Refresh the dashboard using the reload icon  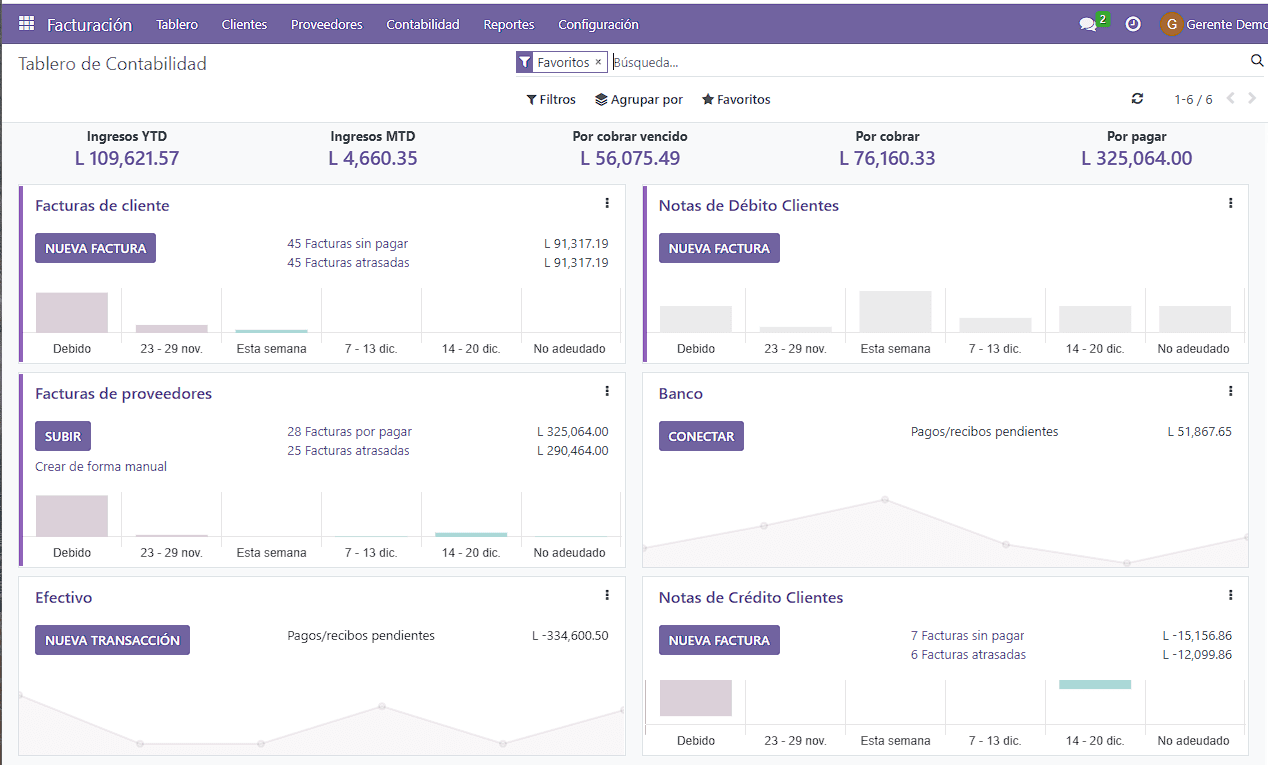point(1137,98)
